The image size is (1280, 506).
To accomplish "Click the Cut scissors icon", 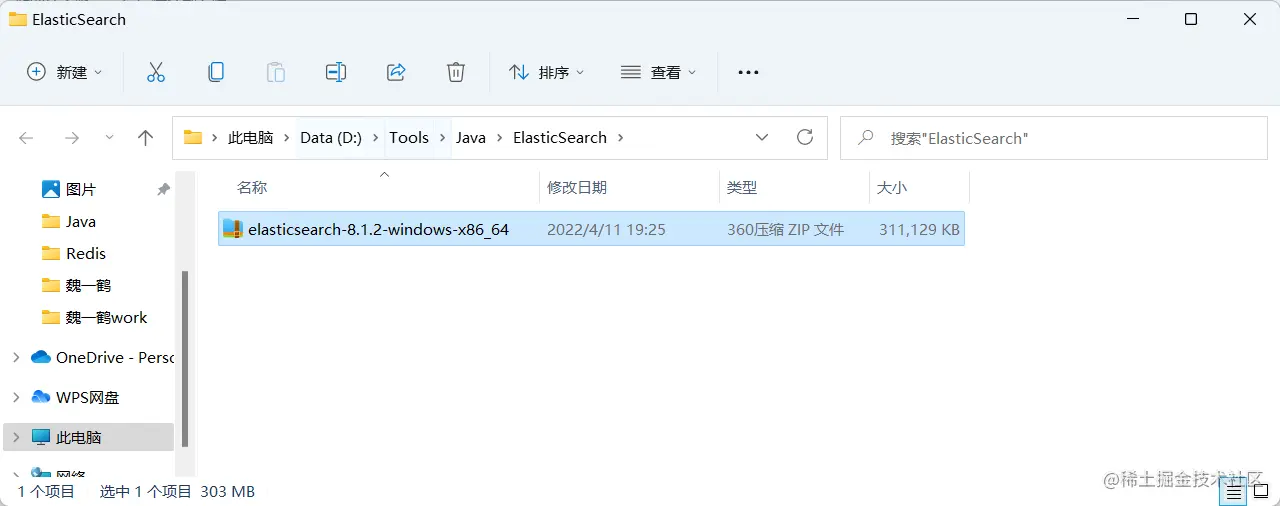I will click(155, 72).
